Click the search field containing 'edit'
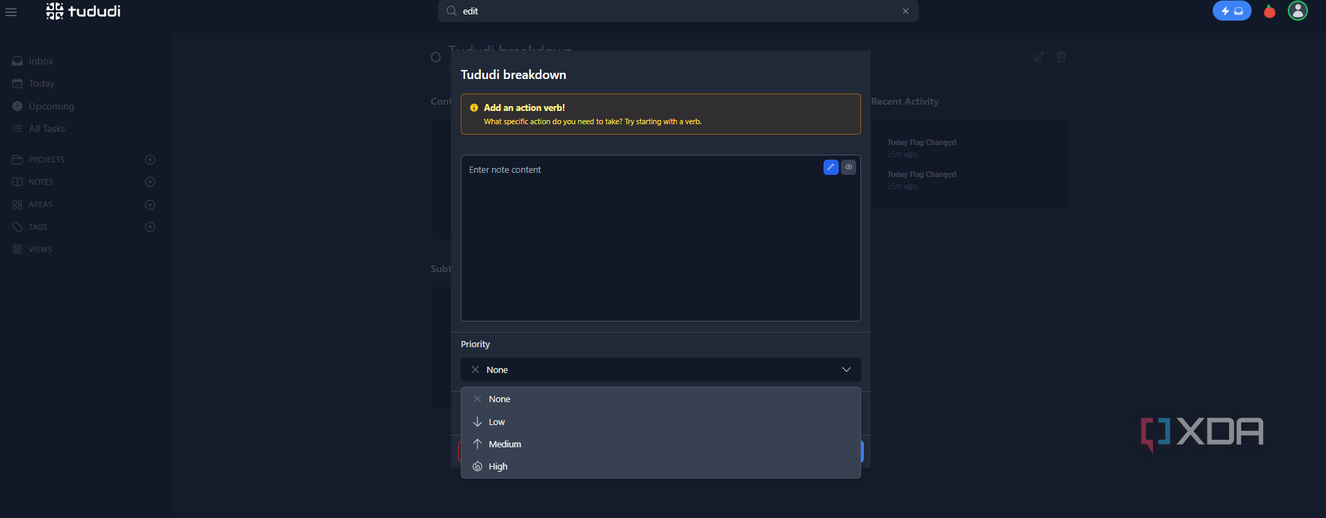Image resolution: width=1326 pixels, height=518 pixels. point(678,11)
